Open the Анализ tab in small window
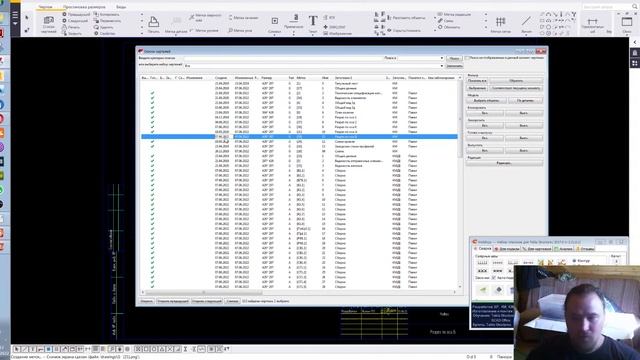Image resolution: width=640 pixels, height=360 pixels. 564,249
